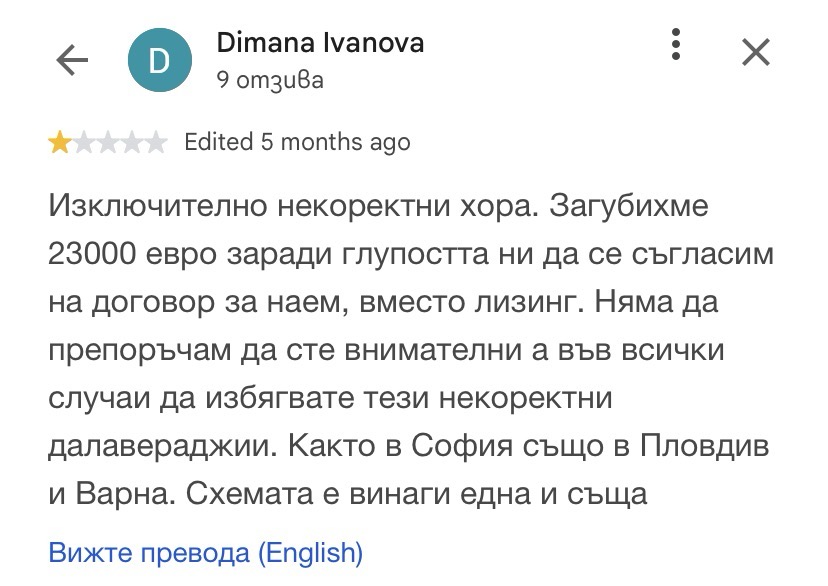
Task: Click the '9 отзива' reviews count
Action: [270, 81]
